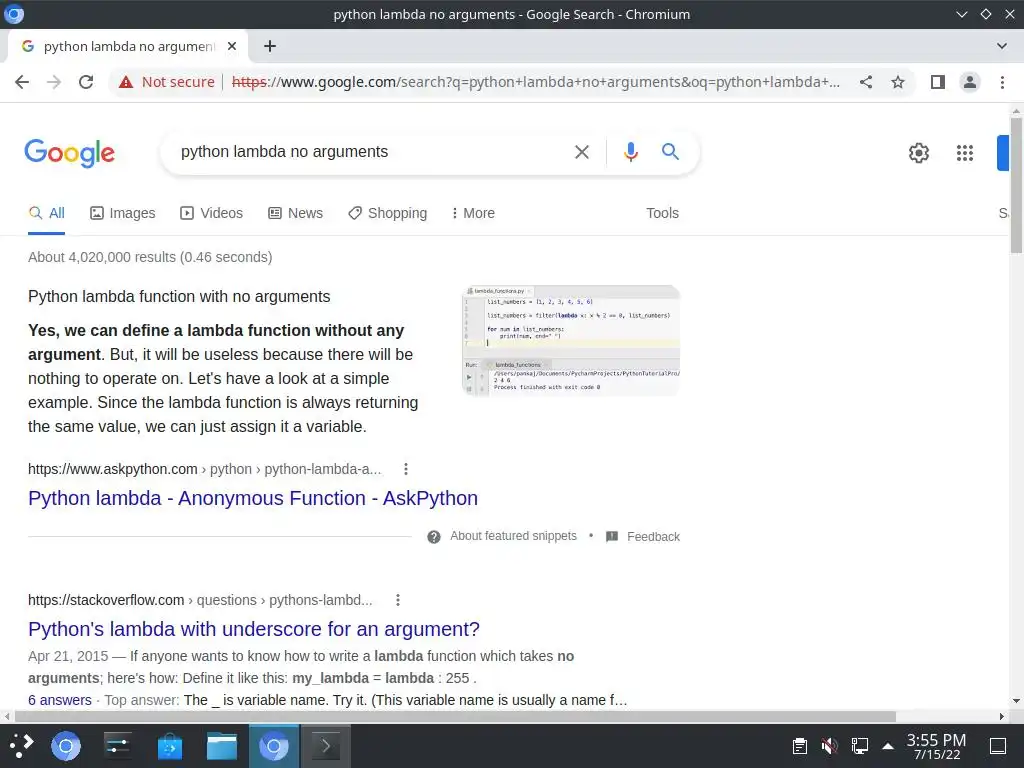This screenshot has width=1024, height=768.
Task: Open a new browser tab
Action: (270, 46)
